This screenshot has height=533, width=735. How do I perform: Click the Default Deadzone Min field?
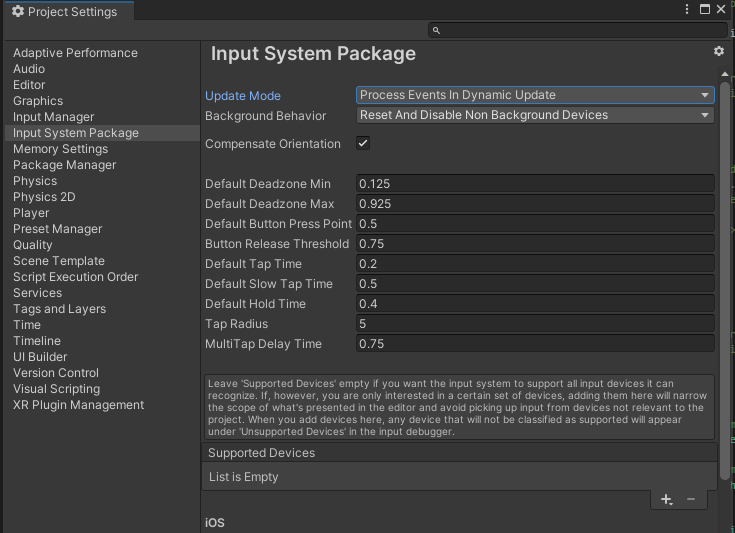(x=535, y=184)
